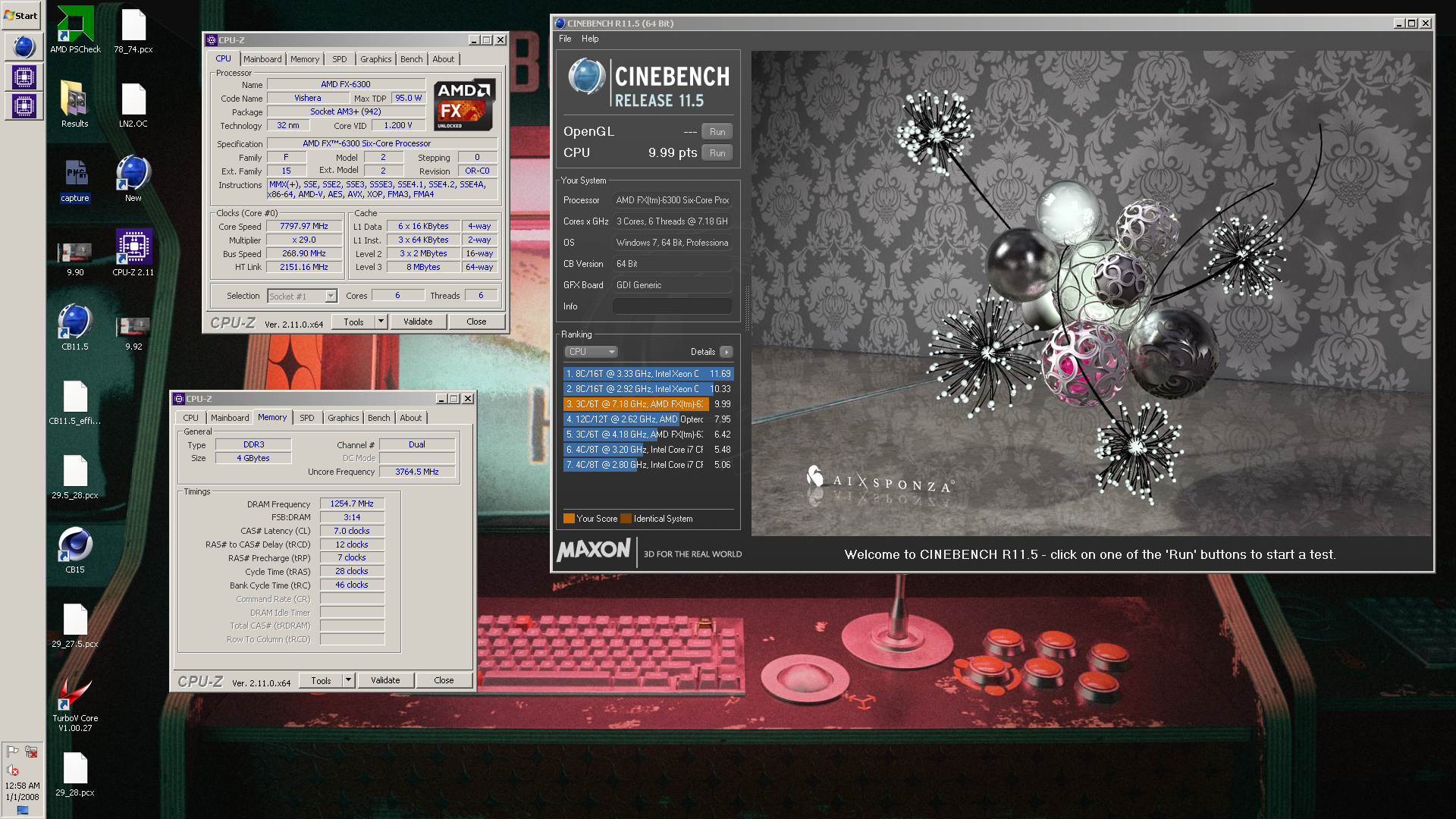This screenshot has height=819, width=1456.
Task: Expand ranking Details arrow in Cinebench
Action: [x=726, y=352]
